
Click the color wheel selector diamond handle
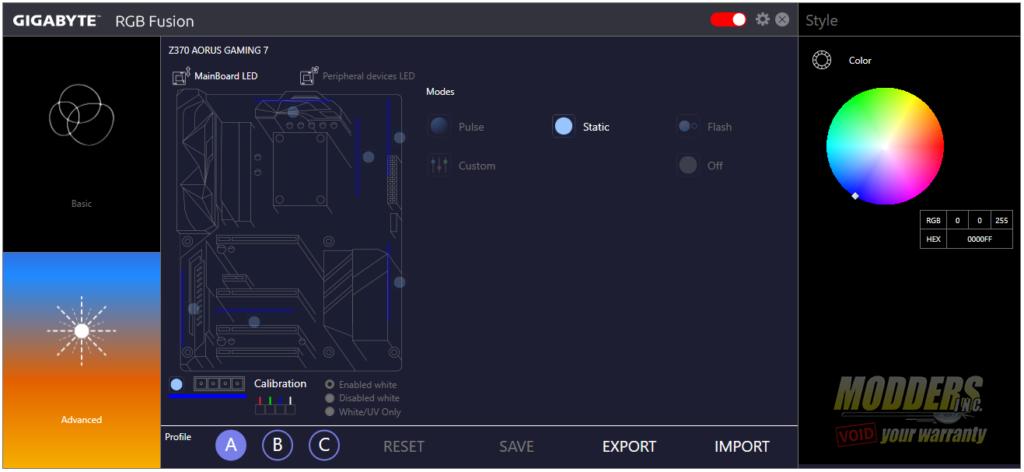coord(856,196)
